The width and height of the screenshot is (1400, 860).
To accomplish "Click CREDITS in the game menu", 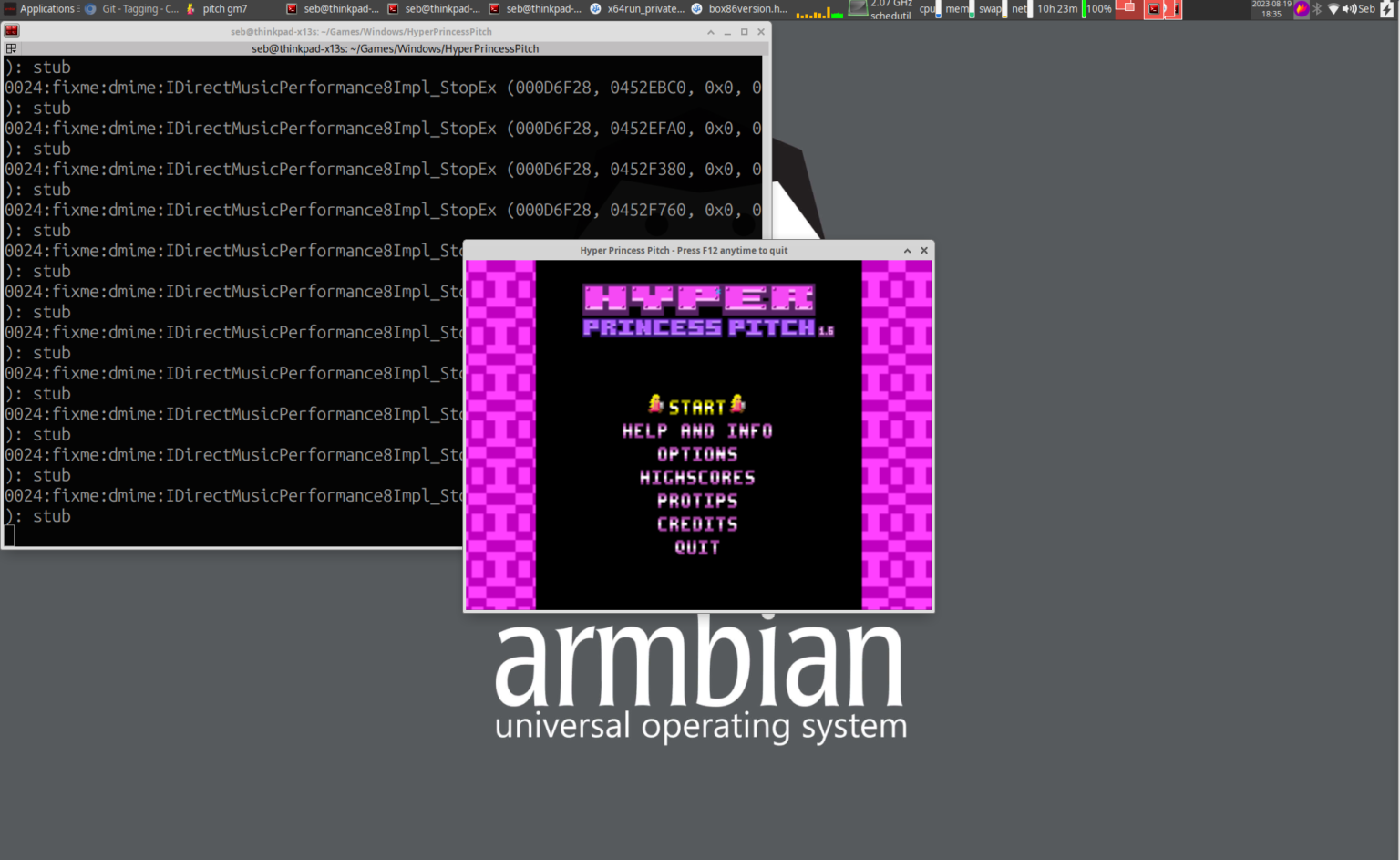I will [x=697, y=523].
